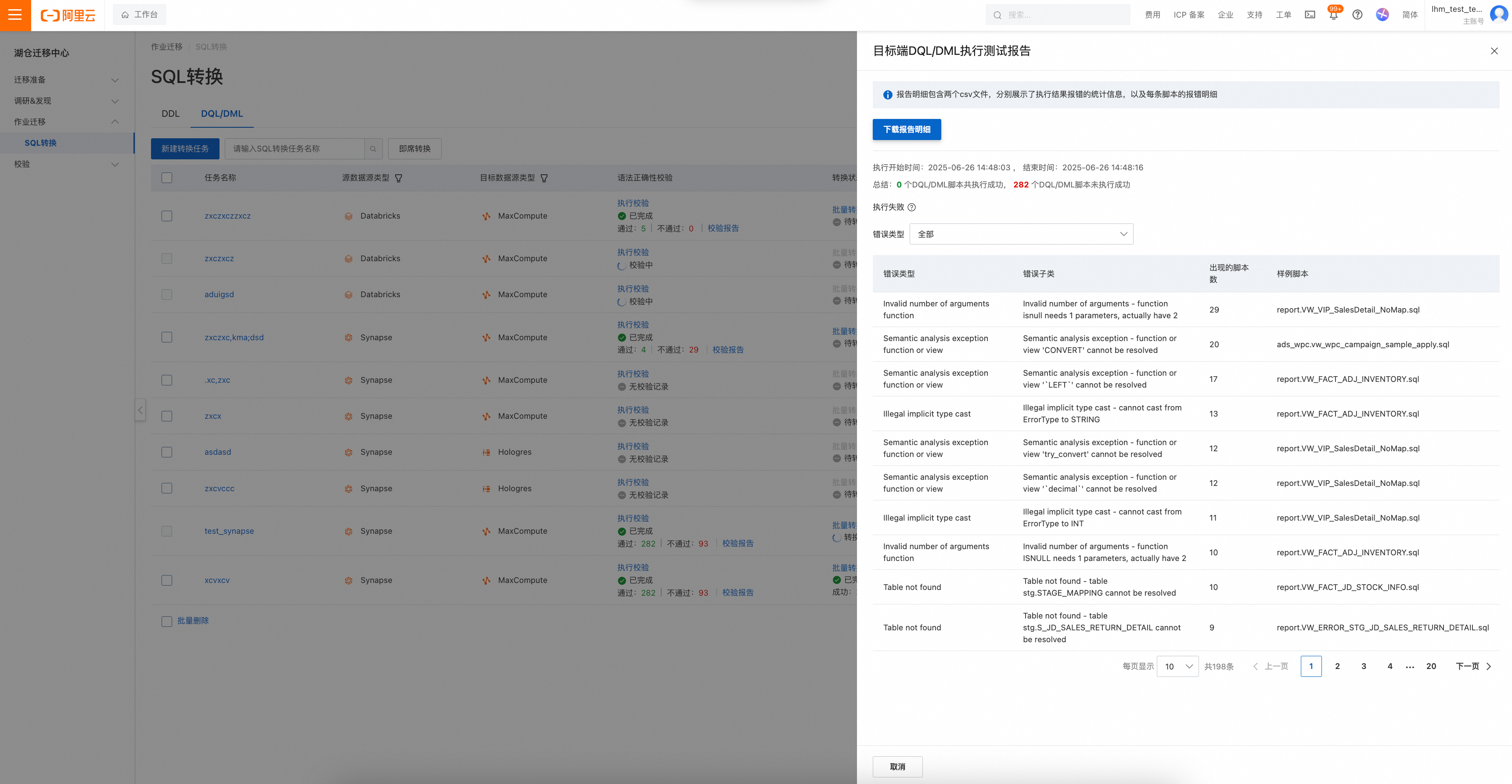Check the zxcx row checkbox
The image size is (1512, 784).
tap(167, 416)
